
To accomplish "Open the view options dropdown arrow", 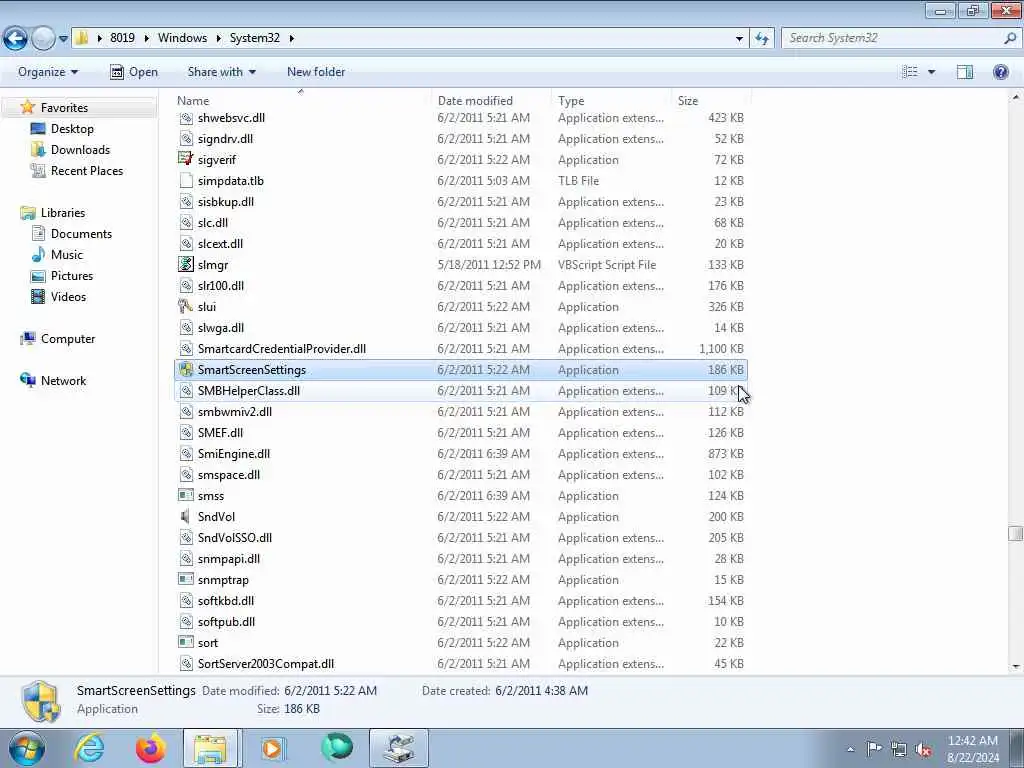I will [x=931, y=72].
